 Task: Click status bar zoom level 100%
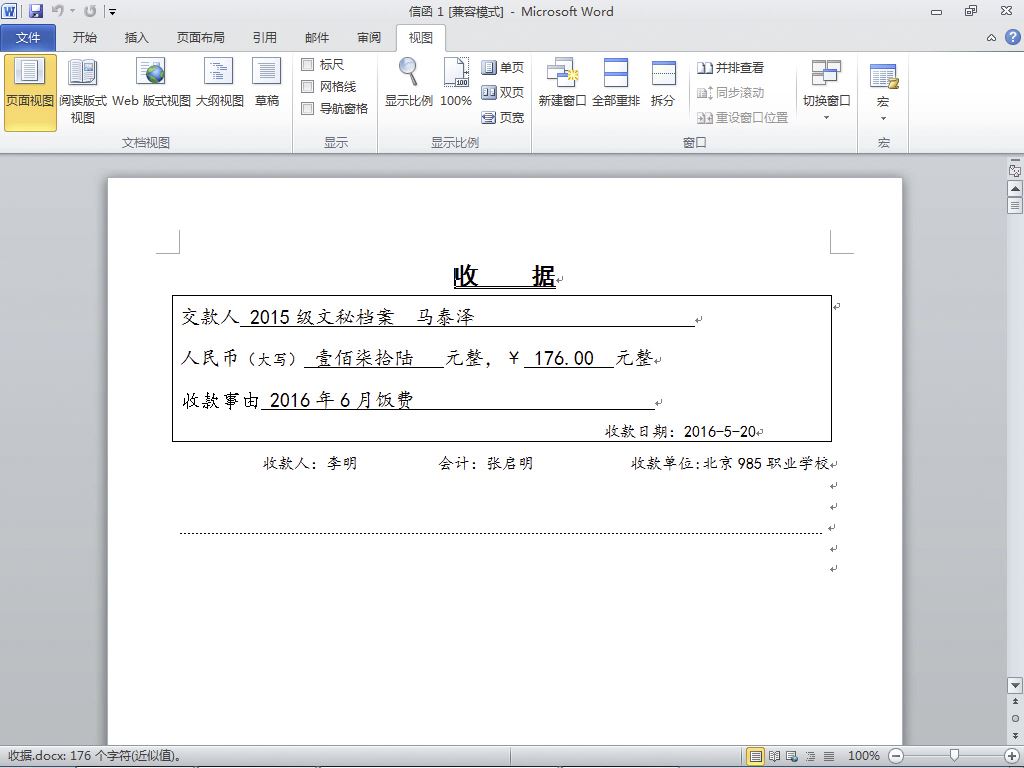click(x=863, y=756)
